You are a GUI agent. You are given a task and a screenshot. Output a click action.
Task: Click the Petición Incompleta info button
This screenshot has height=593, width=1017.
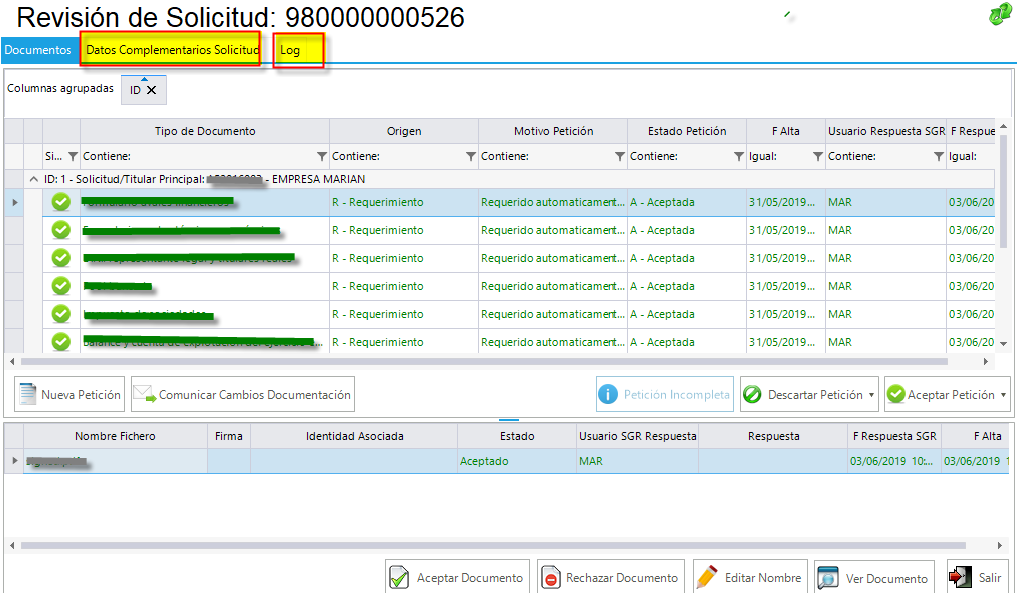[x=665, y=394]
